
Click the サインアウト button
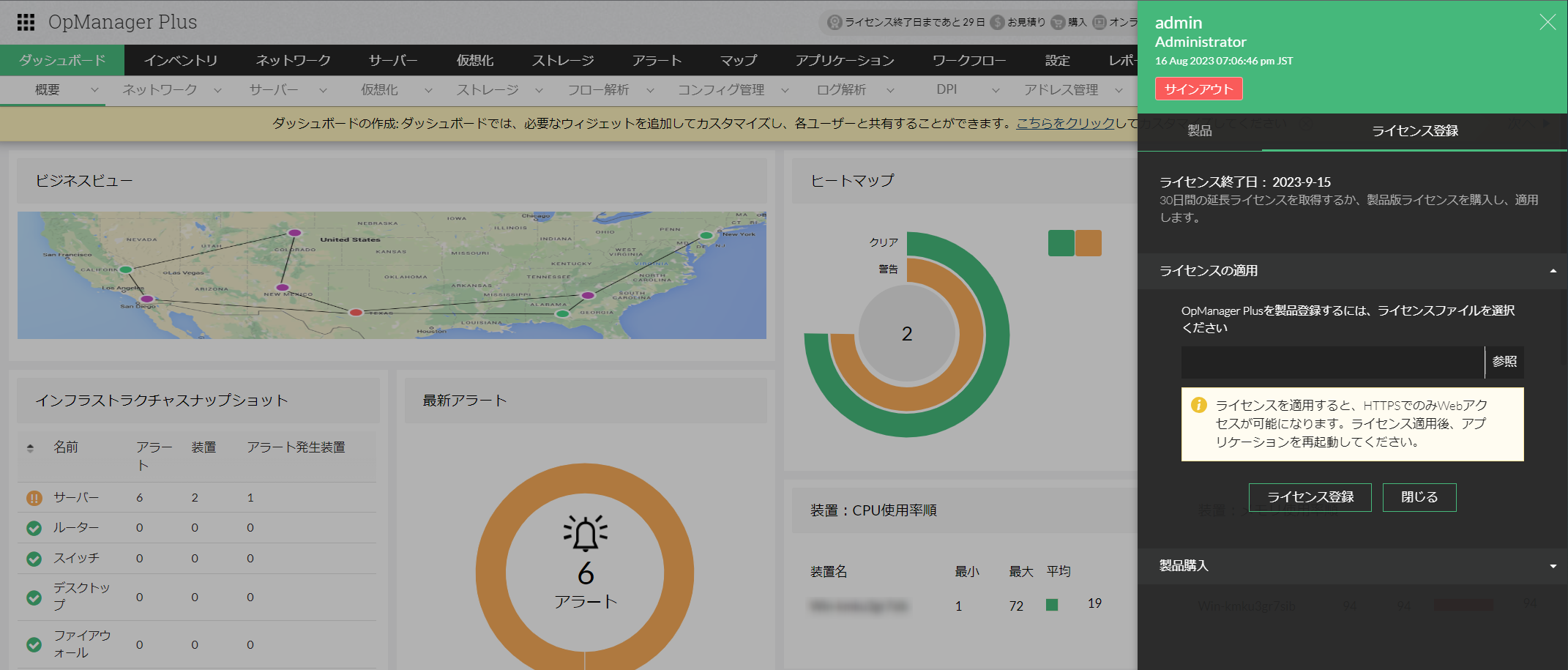click(x=1198, y=89)
